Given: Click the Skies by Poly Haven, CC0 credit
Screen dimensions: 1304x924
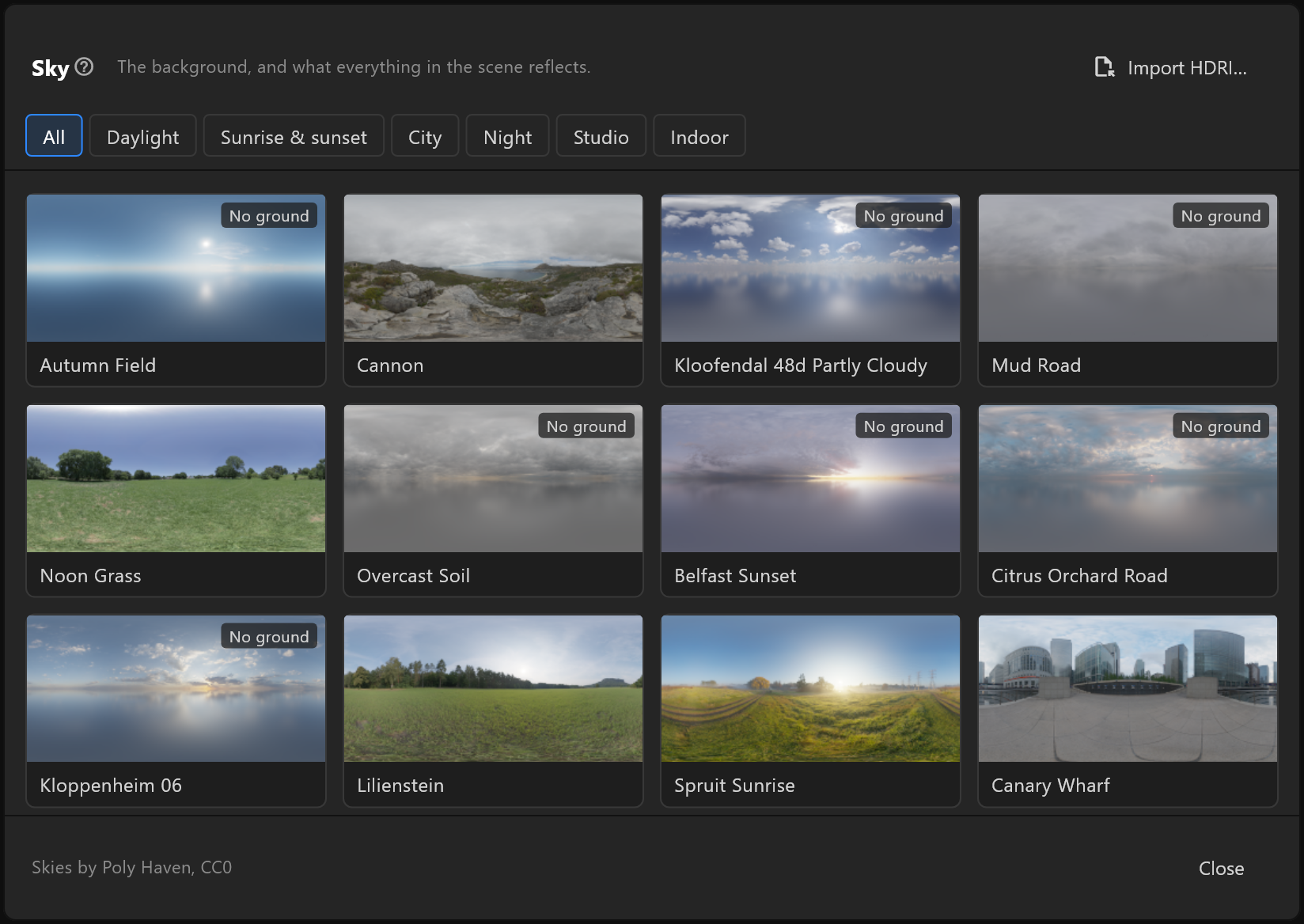Looking at the screenshot, I should 131,867.
